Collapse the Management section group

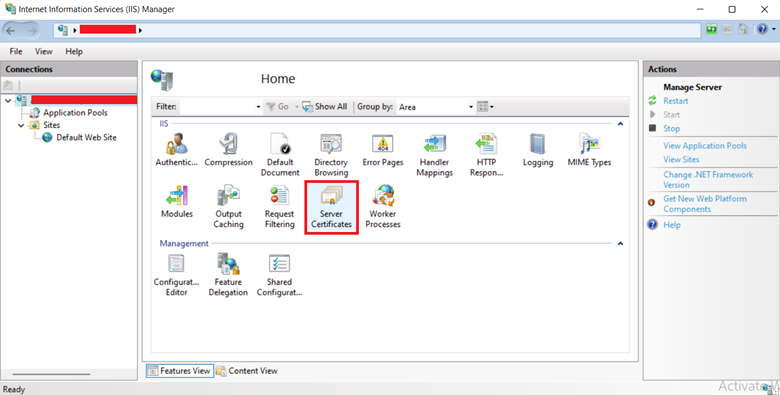tap(620, 243)
